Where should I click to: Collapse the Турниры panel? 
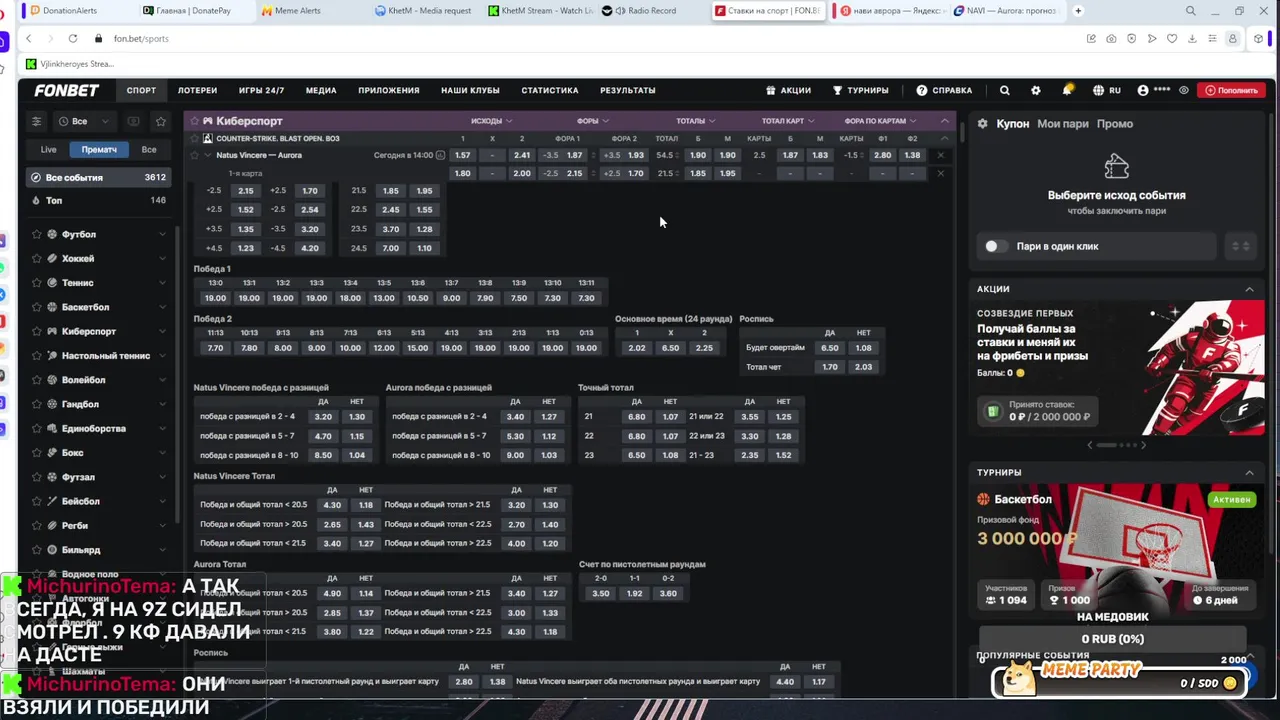tap(1249, 472)
